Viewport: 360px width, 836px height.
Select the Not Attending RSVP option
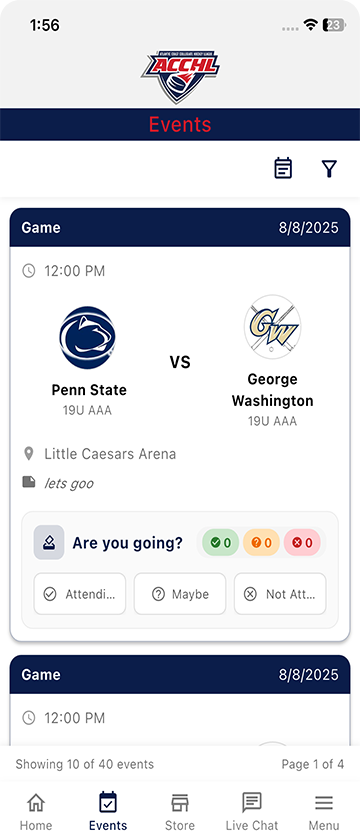(280, 594)
